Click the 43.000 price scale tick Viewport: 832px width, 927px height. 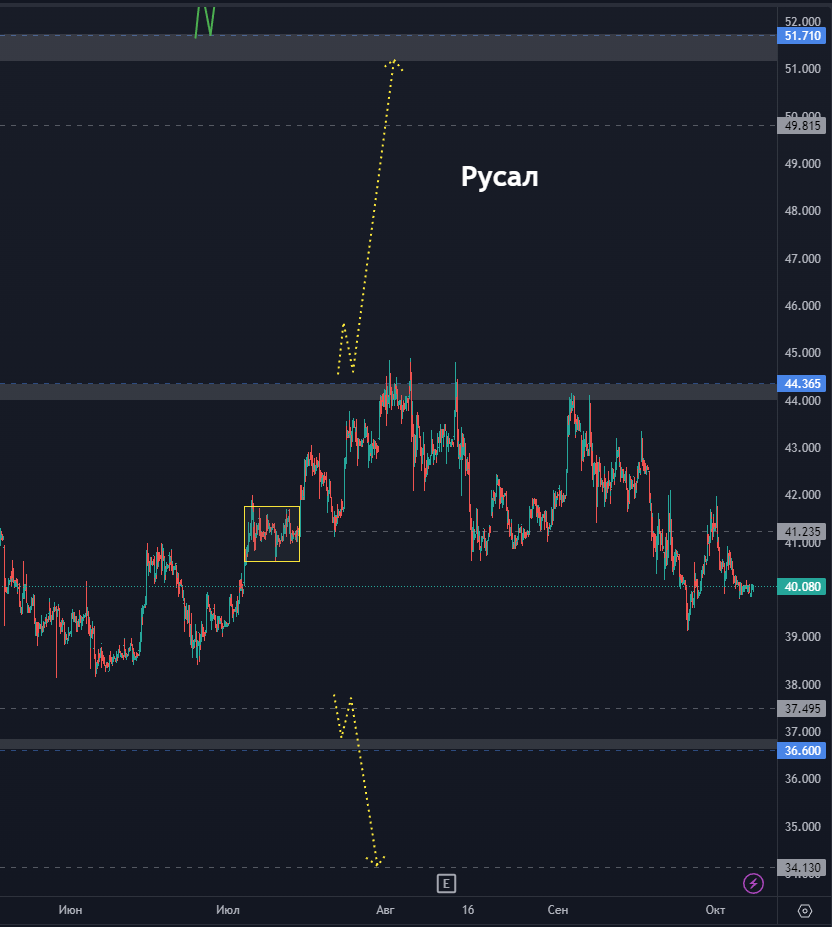(x=802, y=448)
